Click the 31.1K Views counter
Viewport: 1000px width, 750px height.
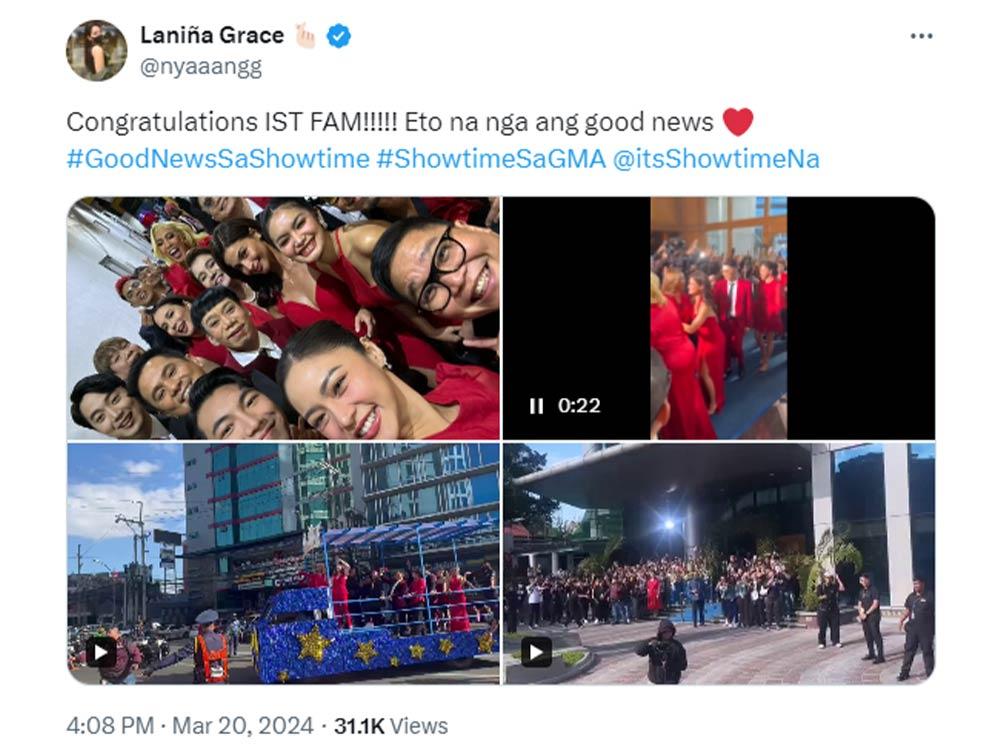click(x=391, y=726)
